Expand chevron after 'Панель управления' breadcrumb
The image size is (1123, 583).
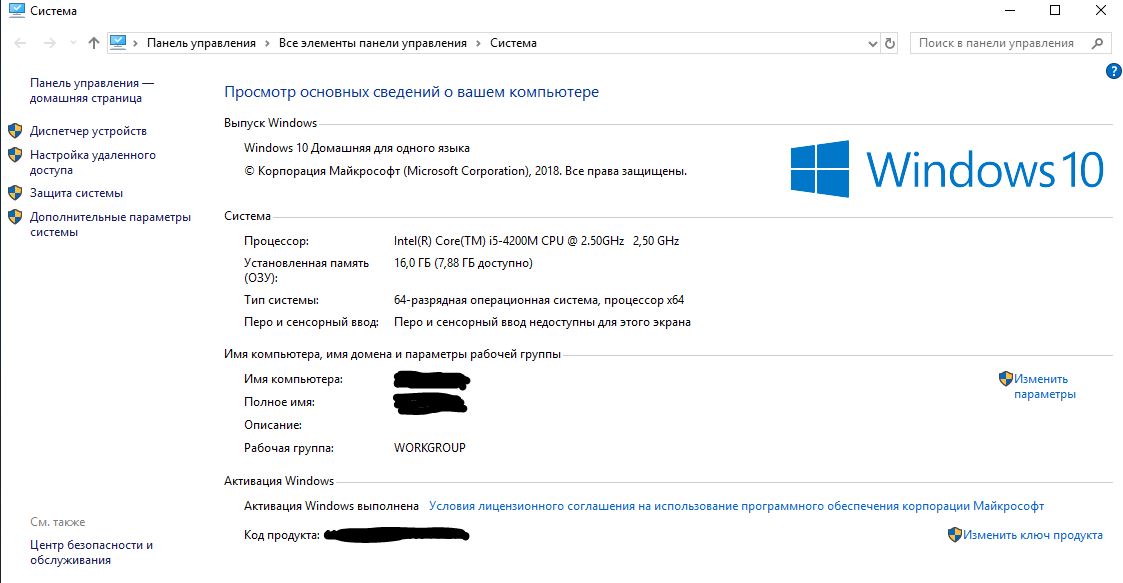267,43
